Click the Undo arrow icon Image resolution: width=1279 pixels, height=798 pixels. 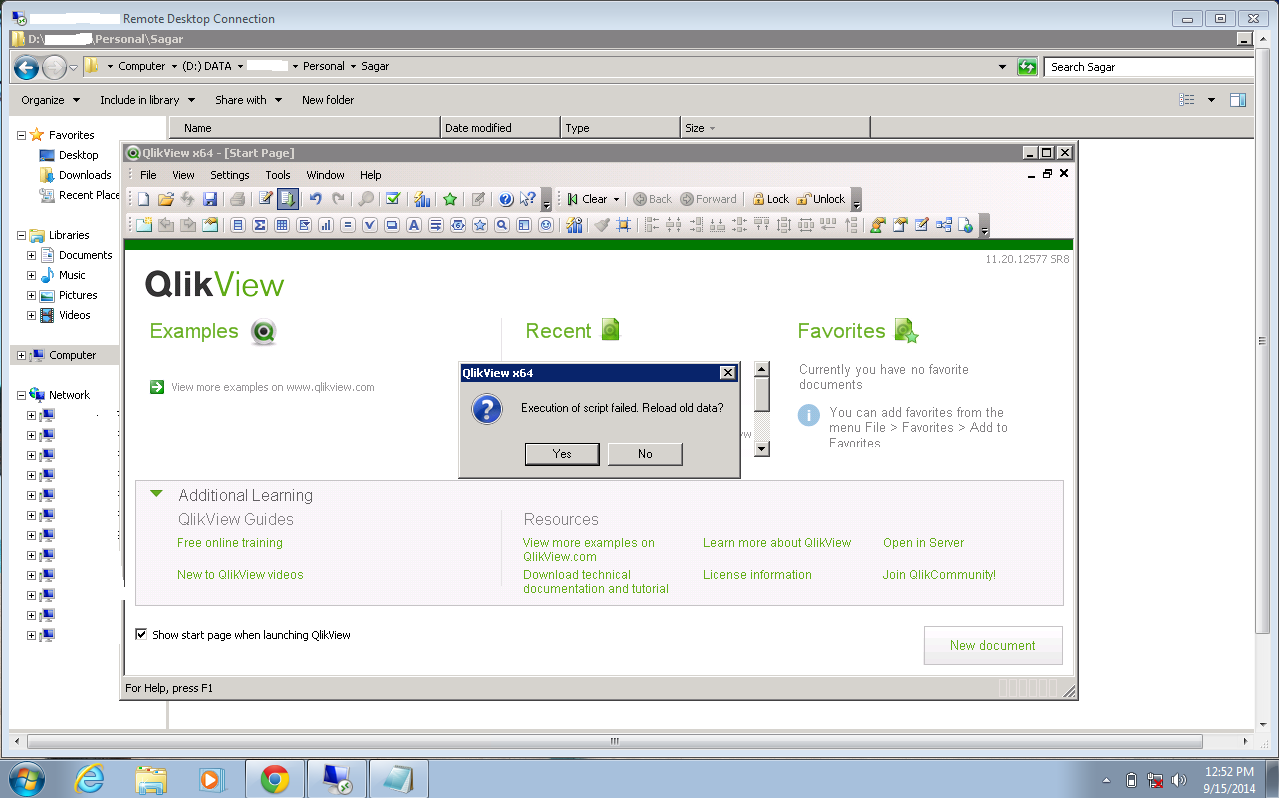point(316,199)
